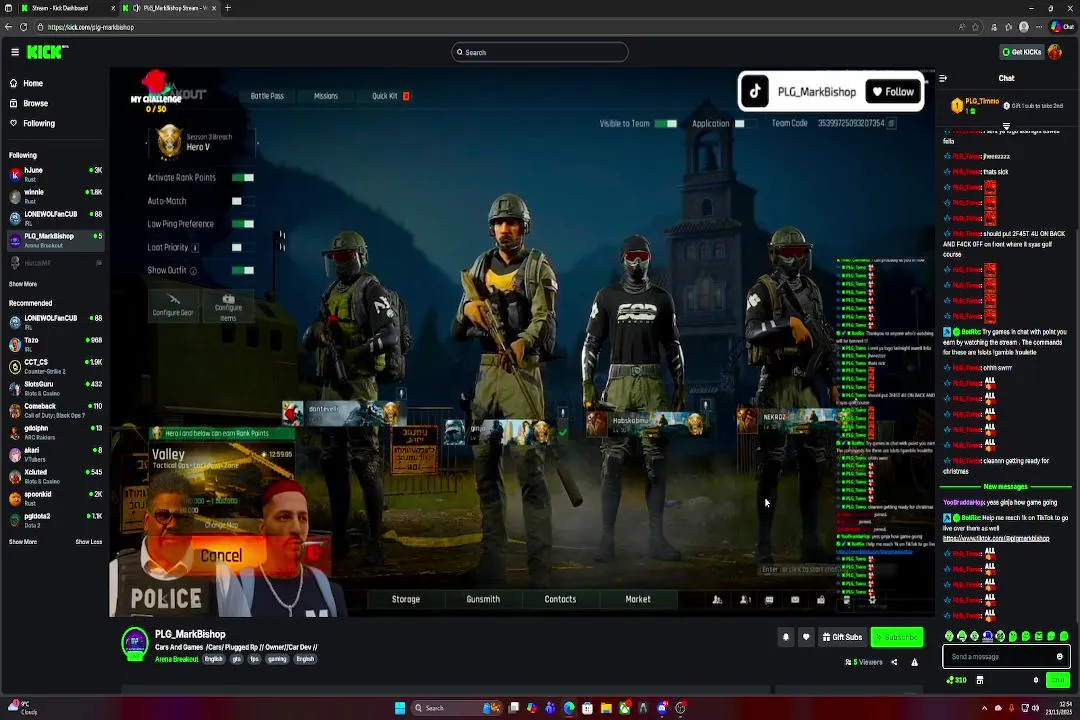1080x720 pixels.
Task: Open Windows Start menu
Action: pos(399,708)
